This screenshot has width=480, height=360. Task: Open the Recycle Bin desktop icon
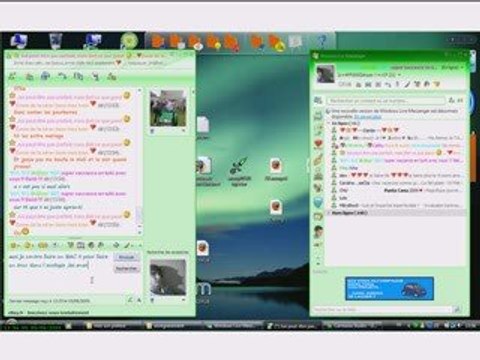pos(55,41)
